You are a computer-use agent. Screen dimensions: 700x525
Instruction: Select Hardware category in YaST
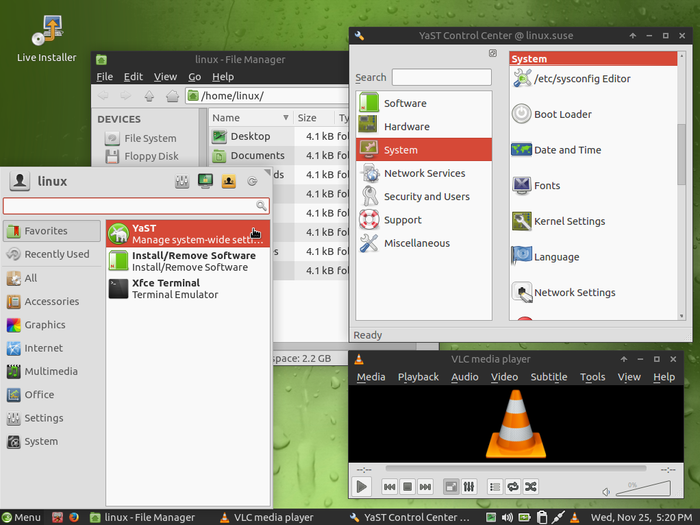pos(406,127)
